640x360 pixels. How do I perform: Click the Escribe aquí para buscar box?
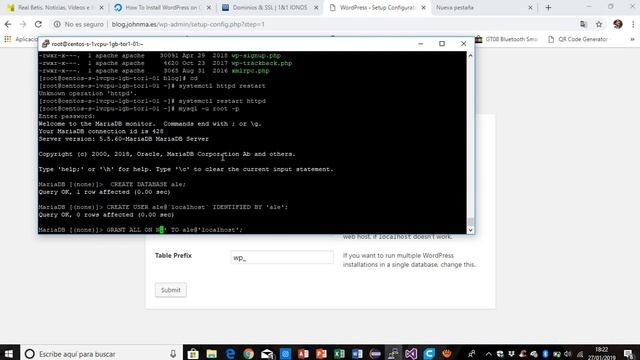102,353
